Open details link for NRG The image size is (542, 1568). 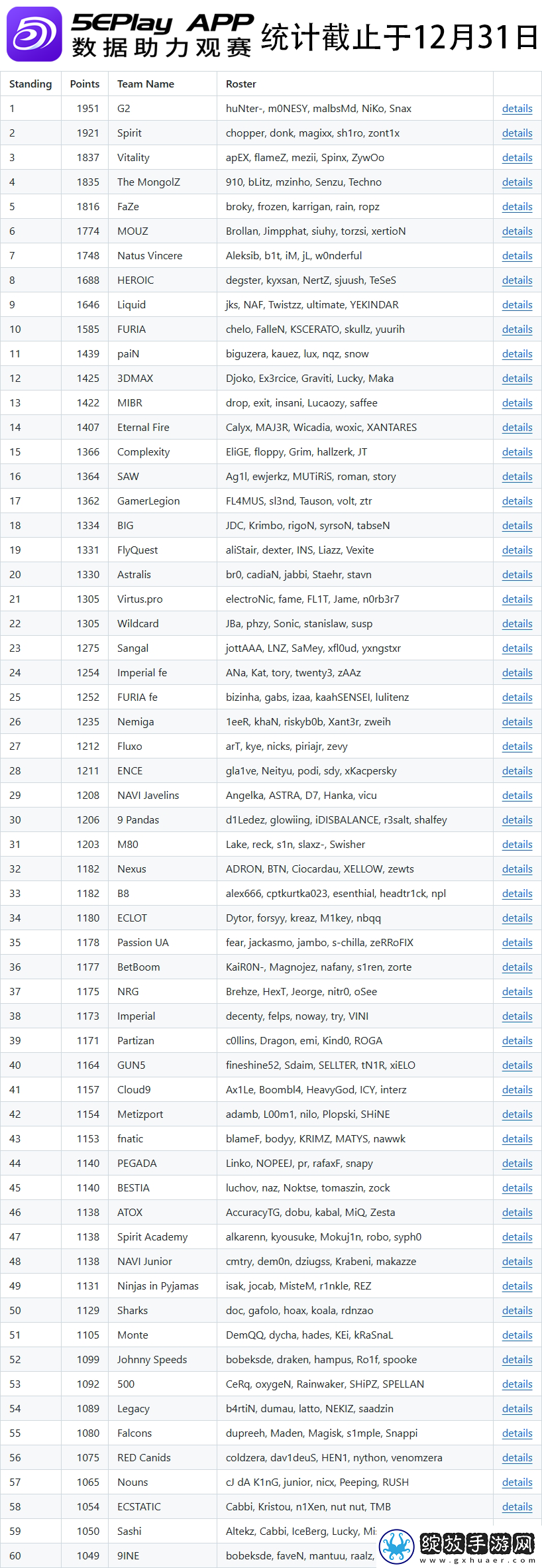[517, 992]
